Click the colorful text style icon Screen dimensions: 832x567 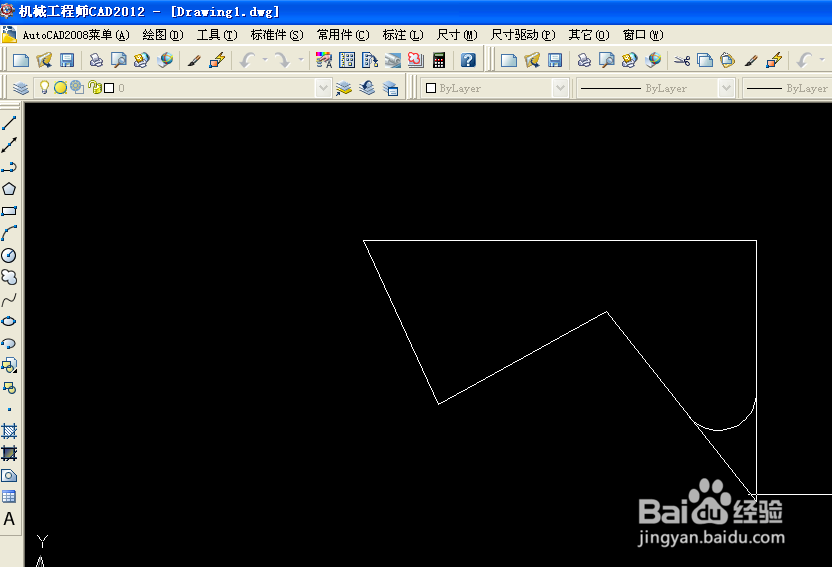tap(324, 60)
